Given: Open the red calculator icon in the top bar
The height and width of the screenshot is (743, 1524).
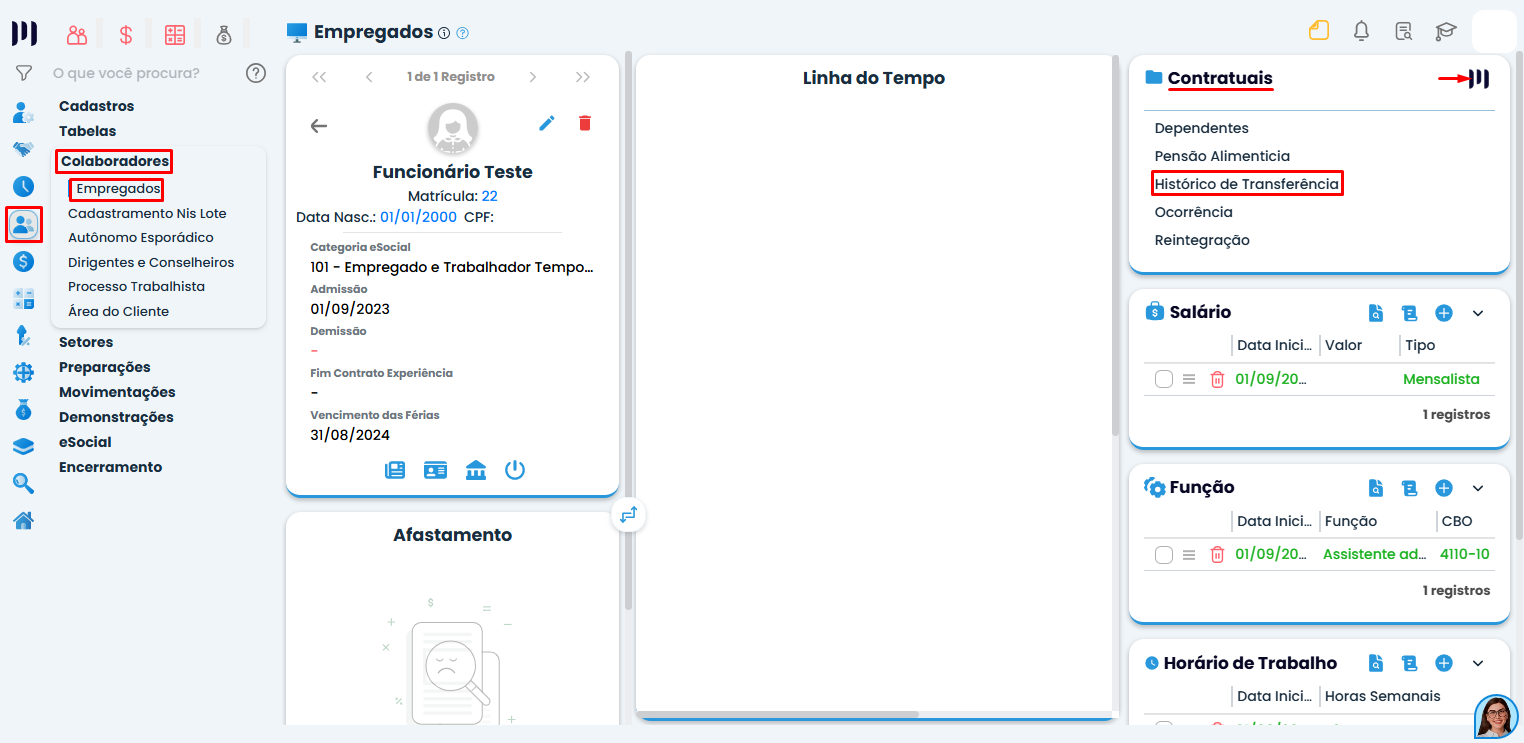Looking at the screenshot, I should pos(175,35).
